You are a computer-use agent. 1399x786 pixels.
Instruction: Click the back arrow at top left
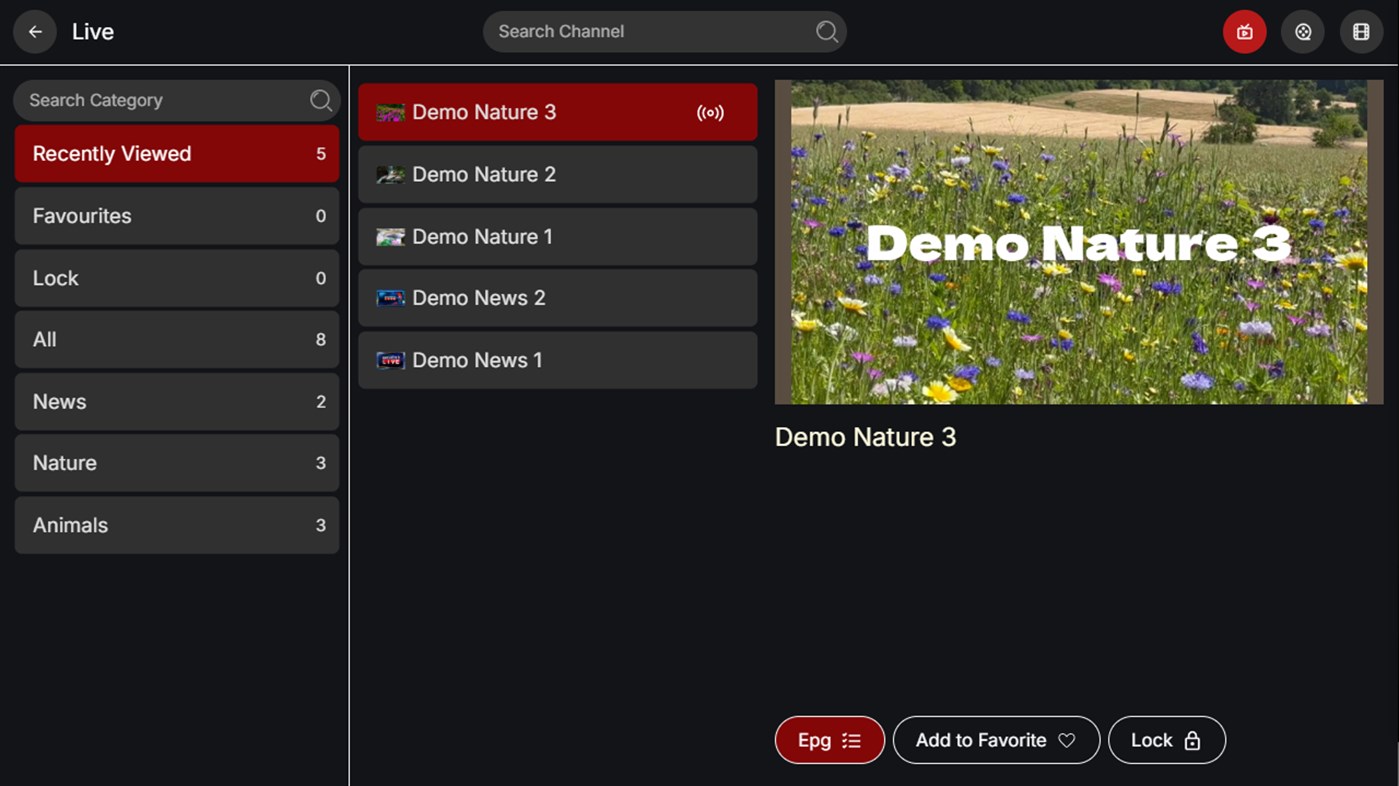34,31
